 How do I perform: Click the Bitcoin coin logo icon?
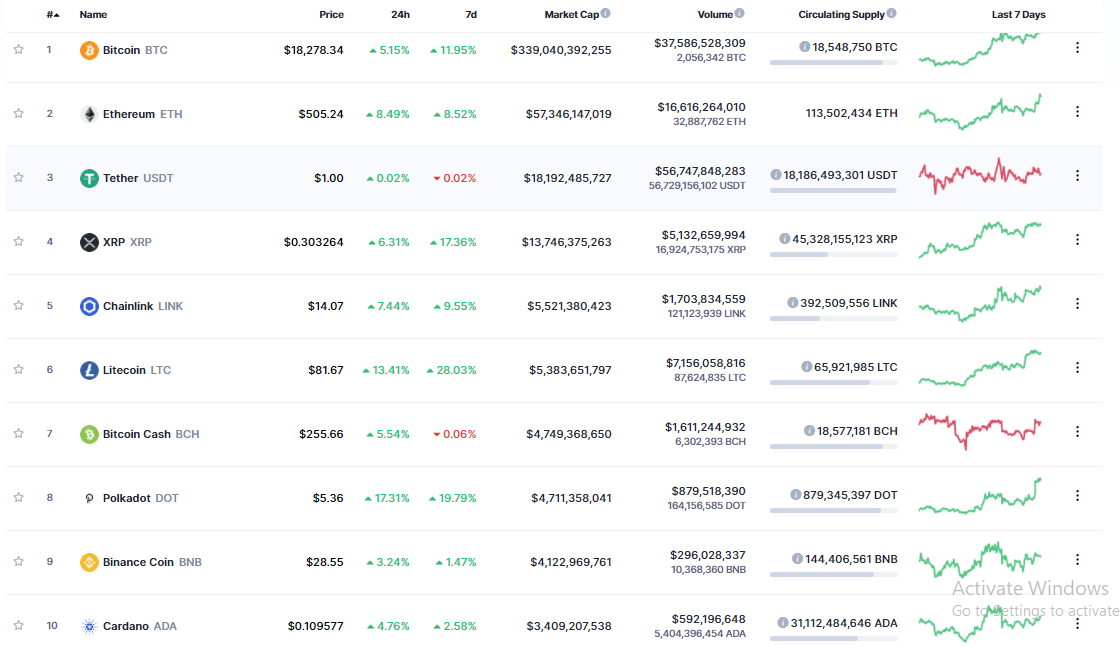(x=89, y=51)
